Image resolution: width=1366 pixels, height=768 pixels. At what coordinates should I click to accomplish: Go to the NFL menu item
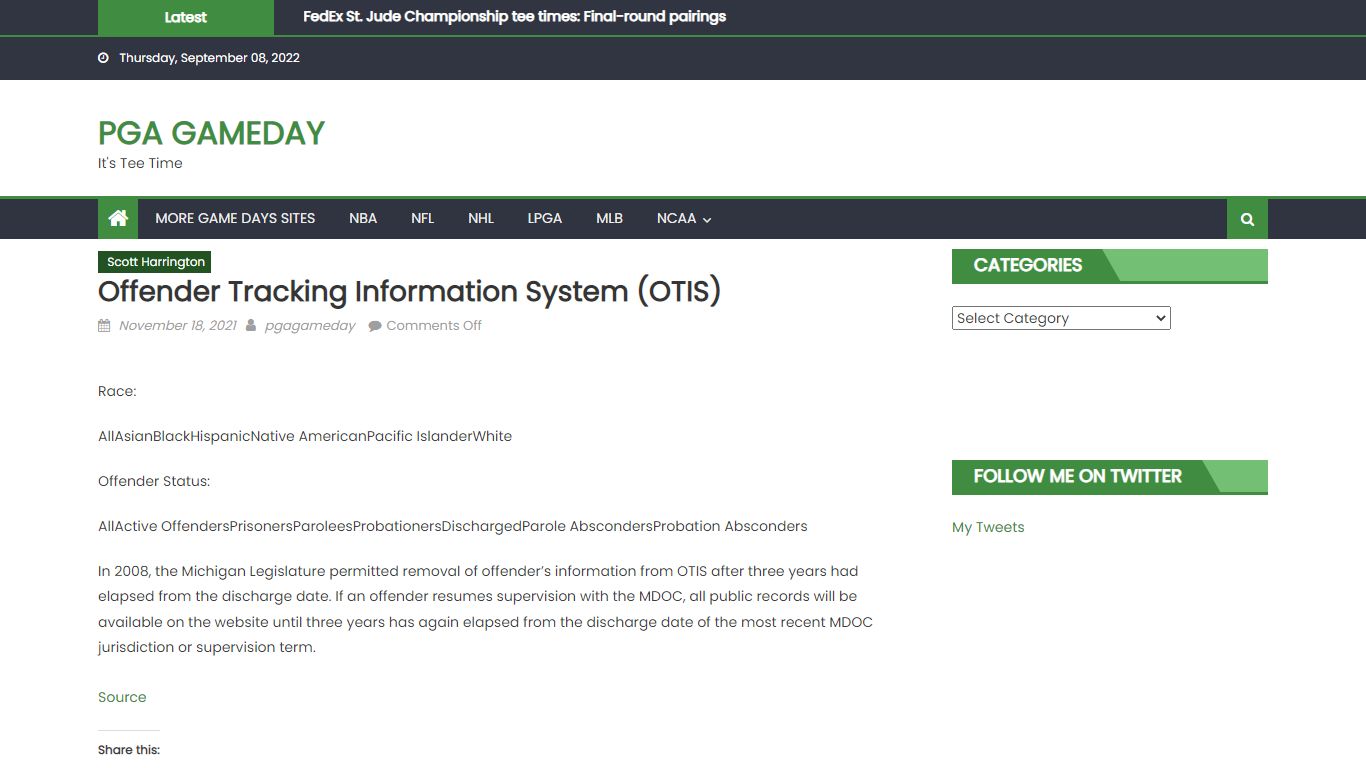coord(422,218)
